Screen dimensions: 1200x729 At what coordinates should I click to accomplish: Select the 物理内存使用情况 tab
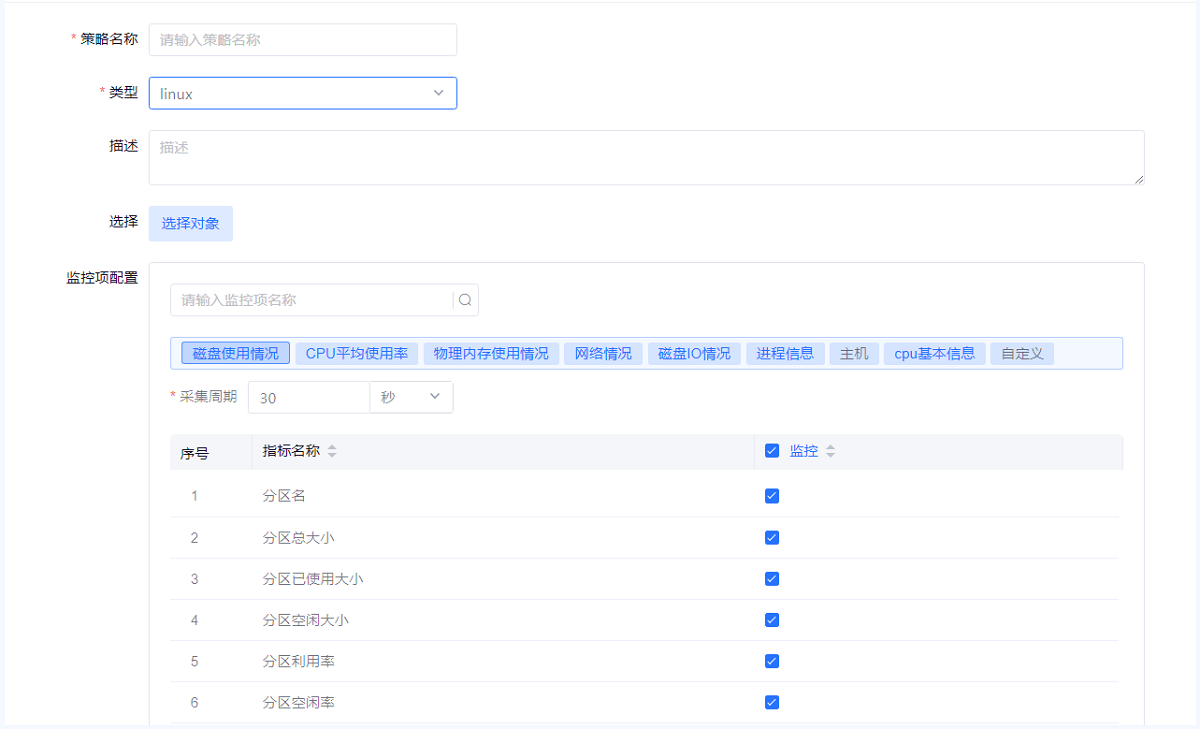point(491,353)
